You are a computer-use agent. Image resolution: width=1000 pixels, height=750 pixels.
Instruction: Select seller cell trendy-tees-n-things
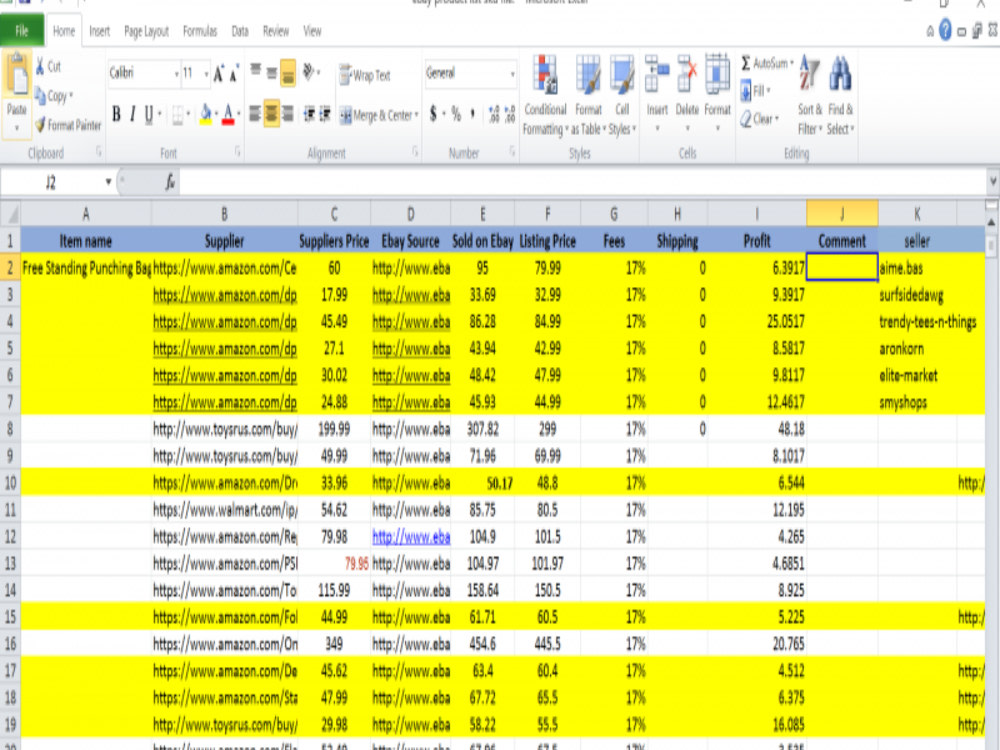pyautogui.click(x=927, y=322)
